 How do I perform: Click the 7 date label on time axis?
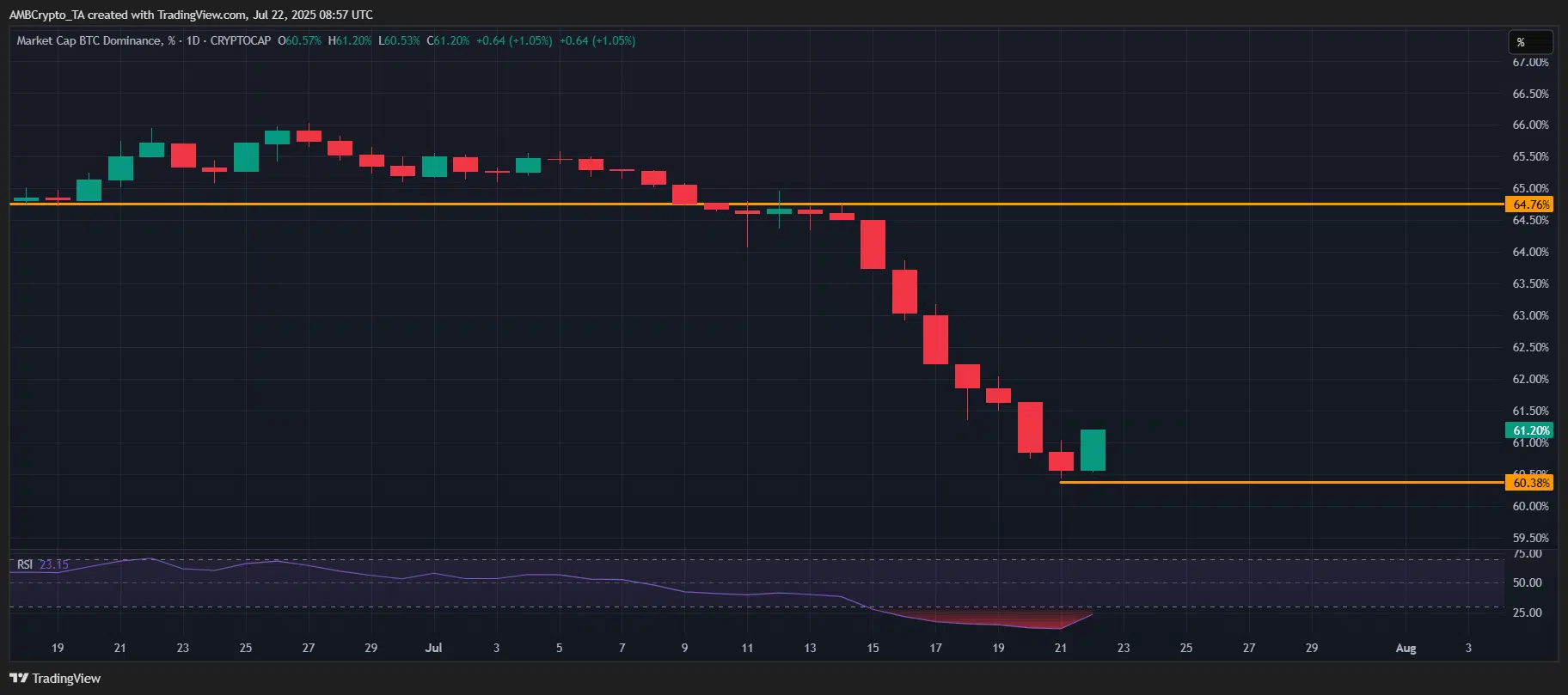pos(622,648)
